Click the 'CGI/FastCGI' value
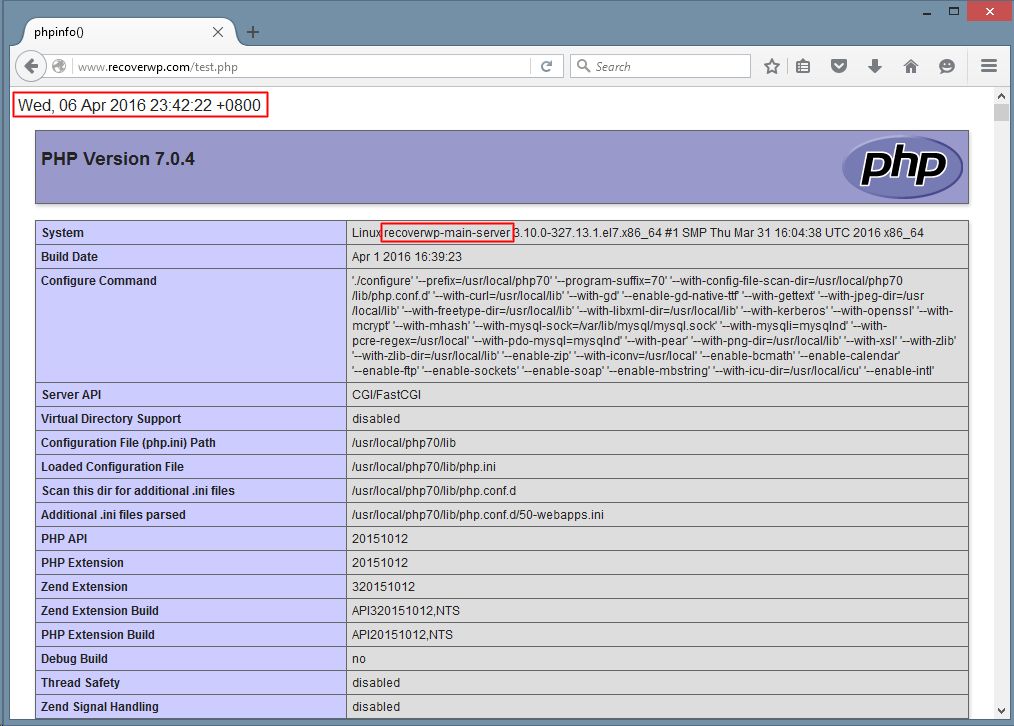This screenshot has width=1014, height=726. tap(386, 394)
